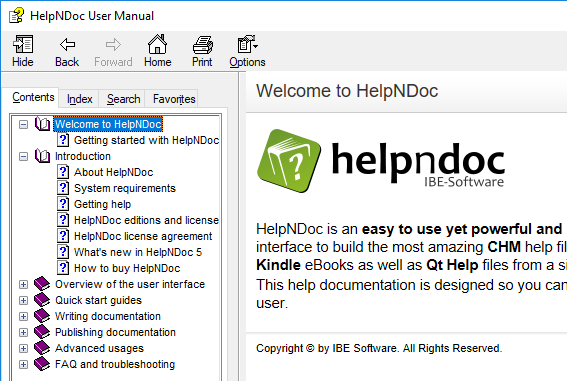Click purple book icon for Overview of the user interface
Viewport: 567px width, 381px height.
[42, 284]
